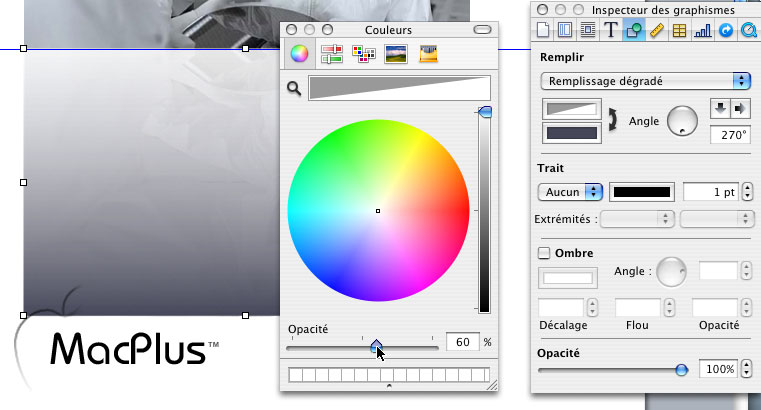Open the Metrics ruler inspector tab
Image resolution: width=761 pixels, height=410 pixels.
656,31
